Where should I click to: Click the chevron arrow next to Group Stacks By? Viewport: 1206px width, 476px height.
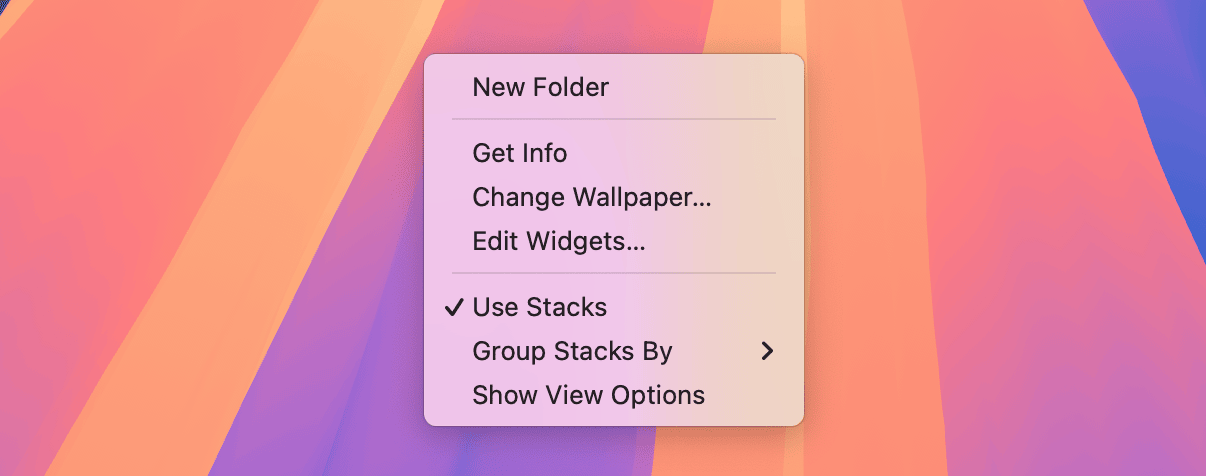(x=767, y=351)
